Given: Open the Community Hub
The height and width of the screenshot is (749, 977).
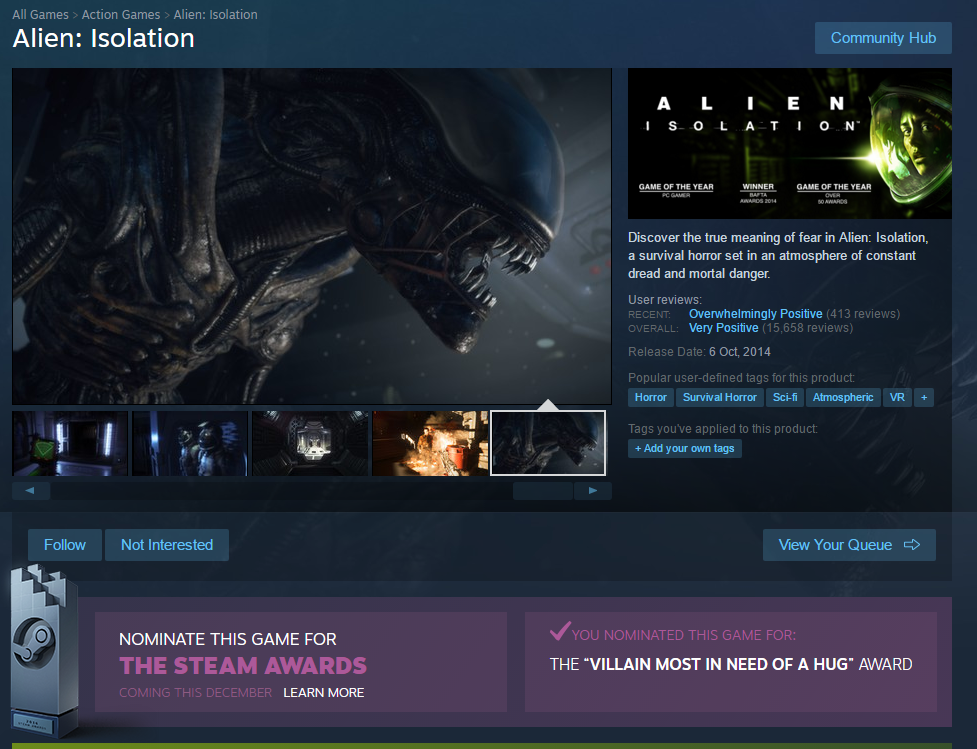Looking at the screenshot, I should click(x=883, y=38).
